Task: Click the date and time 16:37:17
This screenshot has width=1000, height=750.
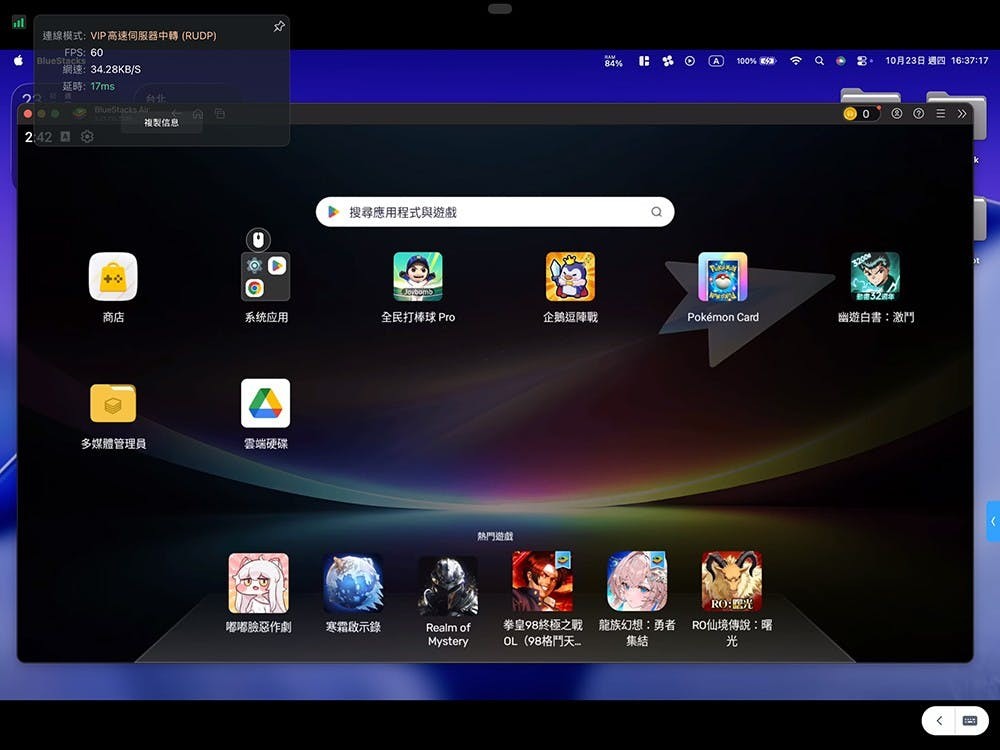Action: pos(937,61)
